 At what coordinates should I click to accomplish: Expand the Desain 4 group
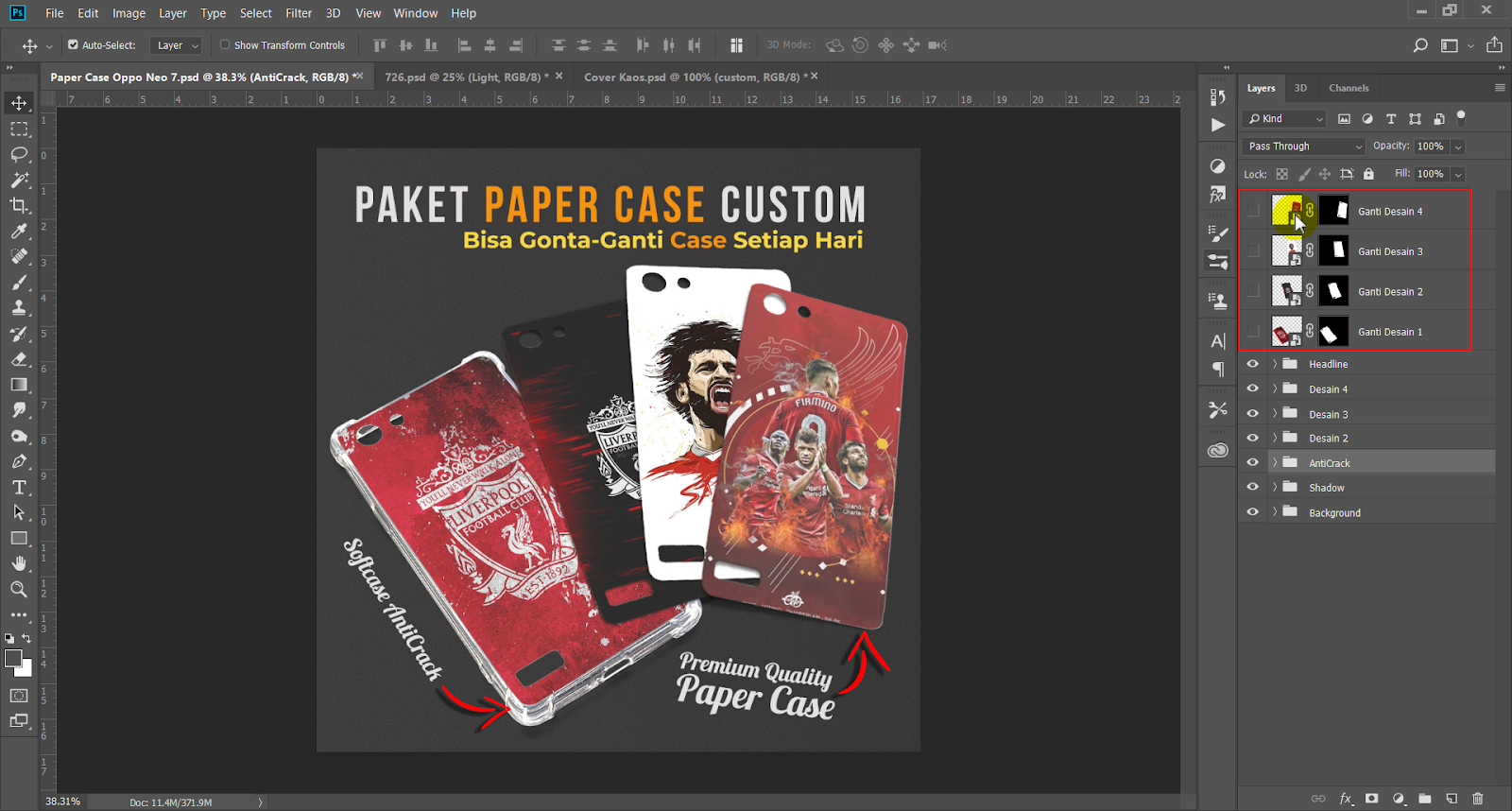point(1275,388)
